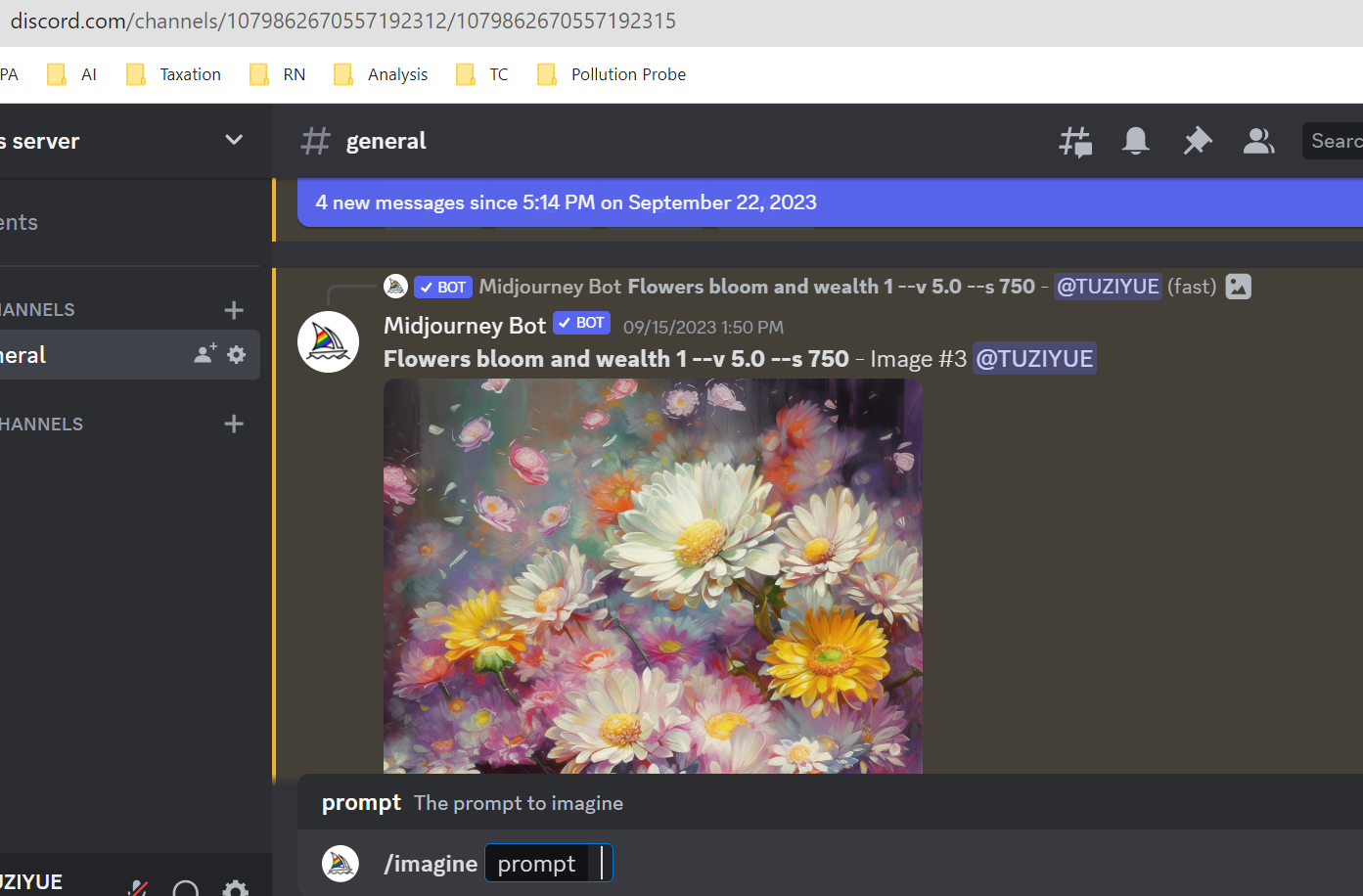Open the Threads icon in channel header
The image size is (1363, 896).
[1075, 142]
